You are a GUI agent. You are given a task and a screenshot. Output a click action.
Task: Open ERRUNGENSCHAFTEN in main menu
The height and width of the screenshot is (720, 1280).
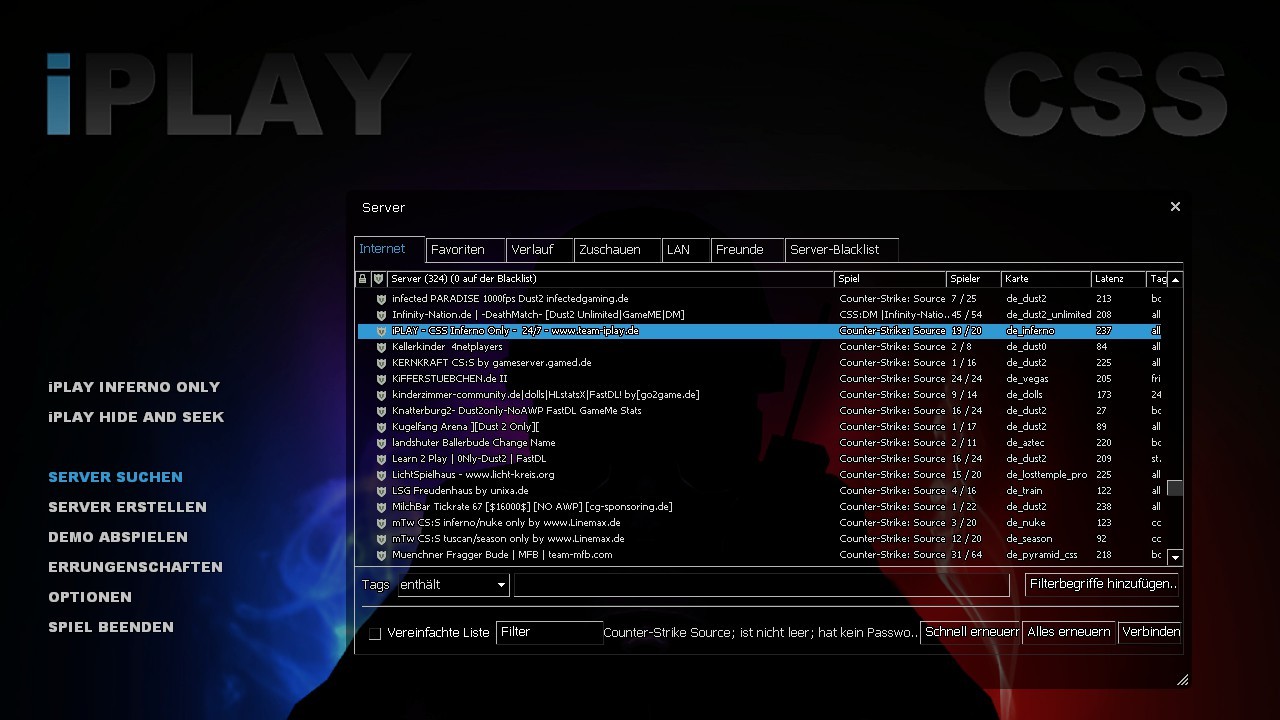pyautogui.click(x=135, y=567)
